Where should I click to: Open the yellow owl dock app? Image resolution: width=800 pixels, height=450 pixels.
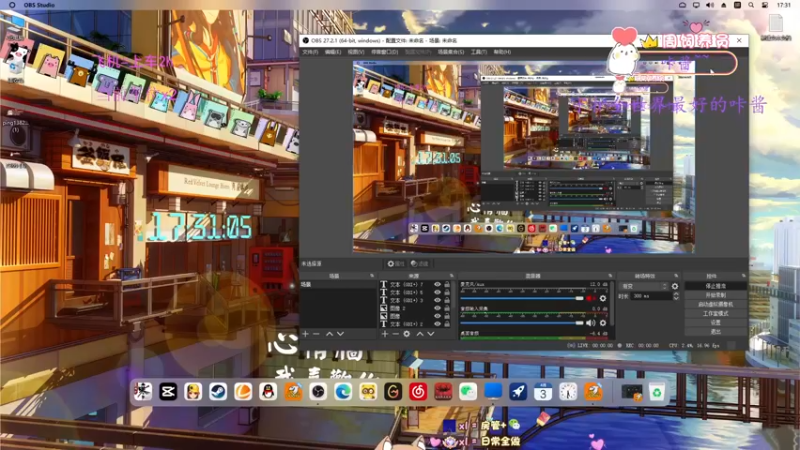(x=368, y=392)
